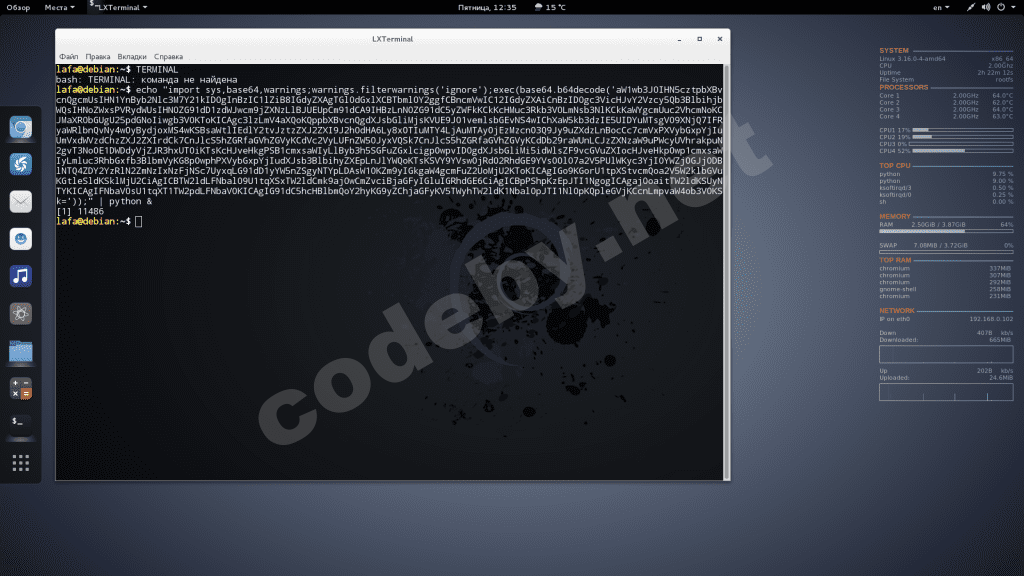Open the Файл menu in LXTerminal

(69, 57)
